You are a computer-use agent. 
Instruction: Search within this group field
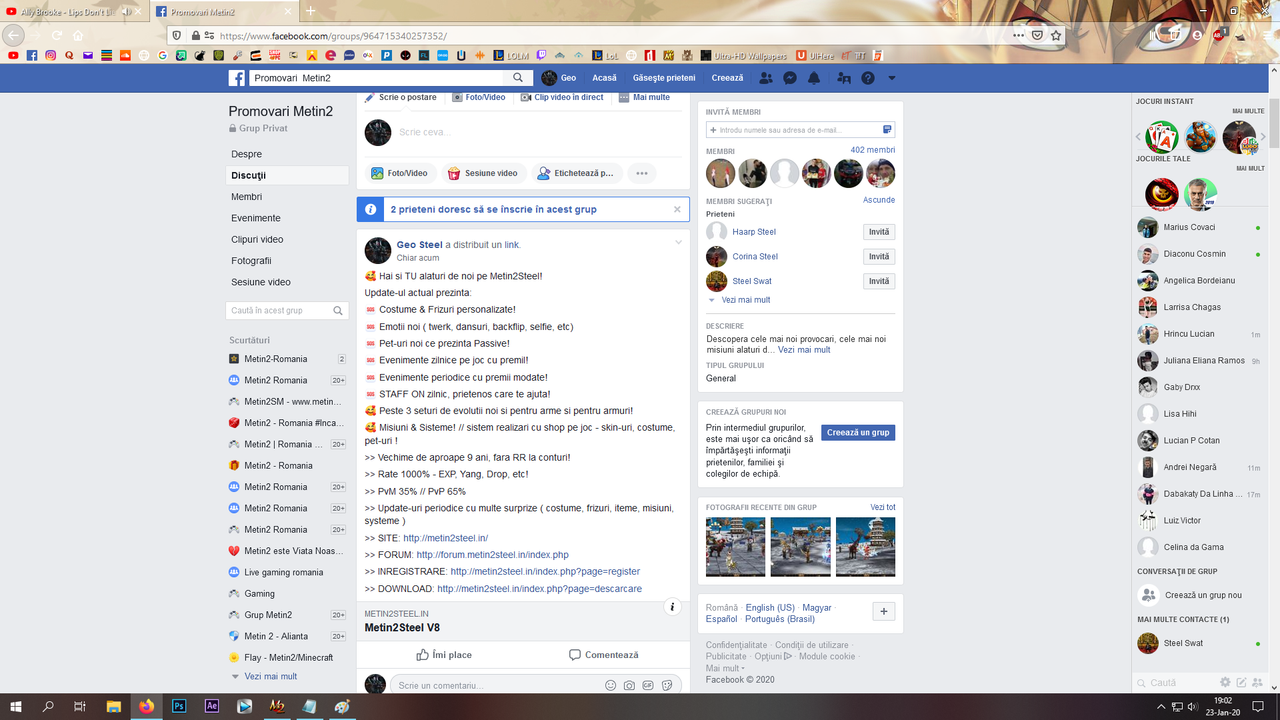point(288,311)
